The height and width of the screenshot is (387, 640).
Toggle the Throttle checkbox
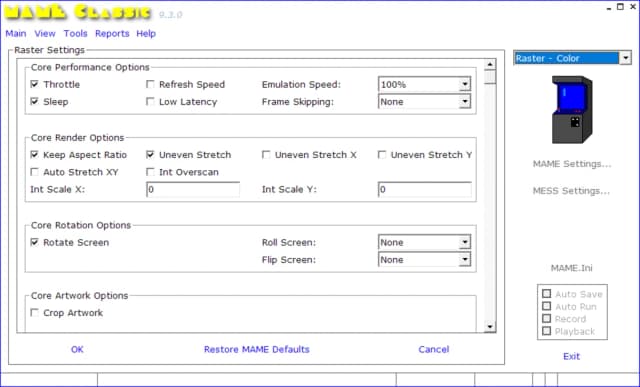tap(35, 84)
